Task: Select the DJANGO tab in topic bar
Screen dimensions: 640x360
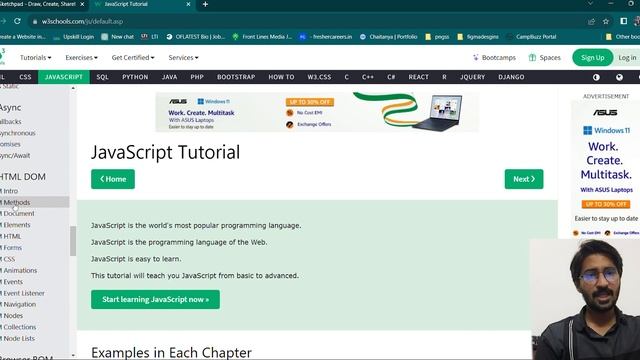Action: 511,77
